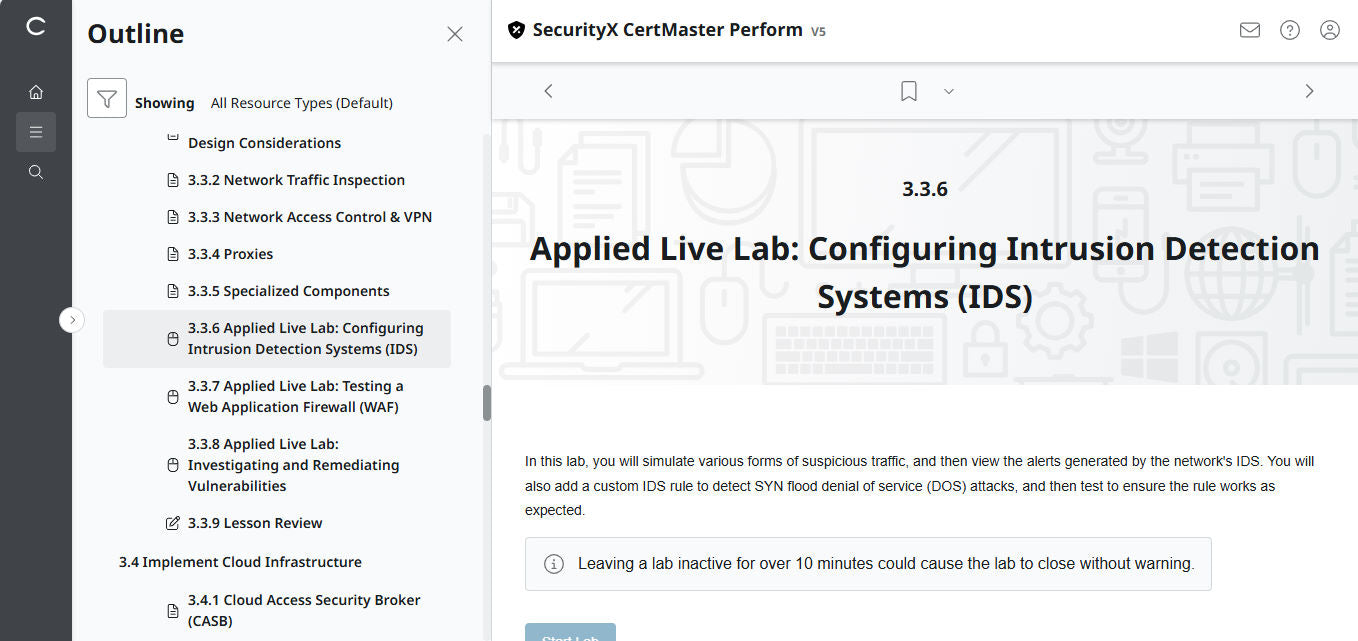Open the resource type filter
Viewport: 1358px width, 641px height.
coord(107,98)
